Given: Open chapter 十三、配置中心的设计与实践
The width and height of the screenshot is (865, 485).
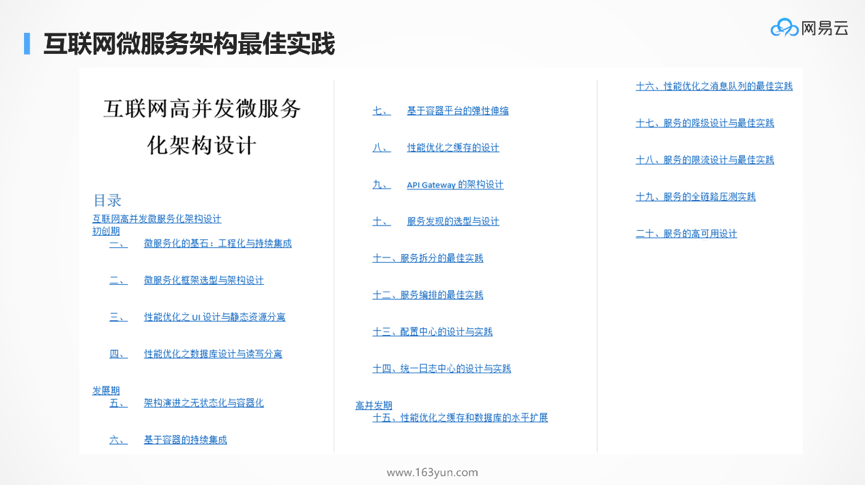Looking at the screenshot, I should coord(432,332).
